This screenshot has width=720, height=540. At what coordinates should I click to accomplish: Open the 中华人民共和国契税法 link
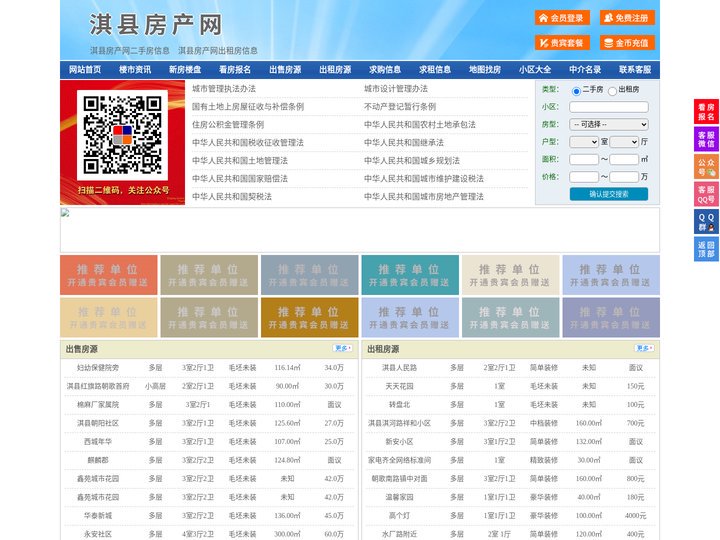pyautogui.click(x=232, y=197)
